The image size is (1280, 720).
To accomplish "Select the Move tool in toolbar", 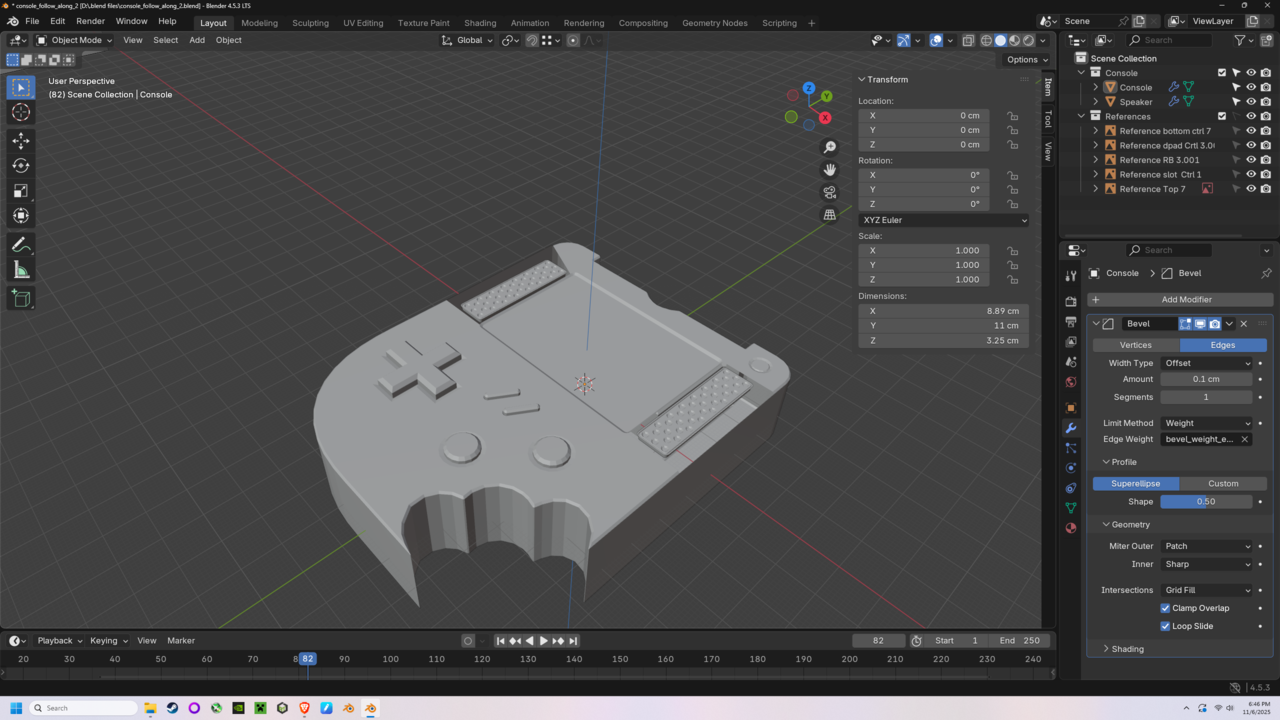I will point(21,141).
